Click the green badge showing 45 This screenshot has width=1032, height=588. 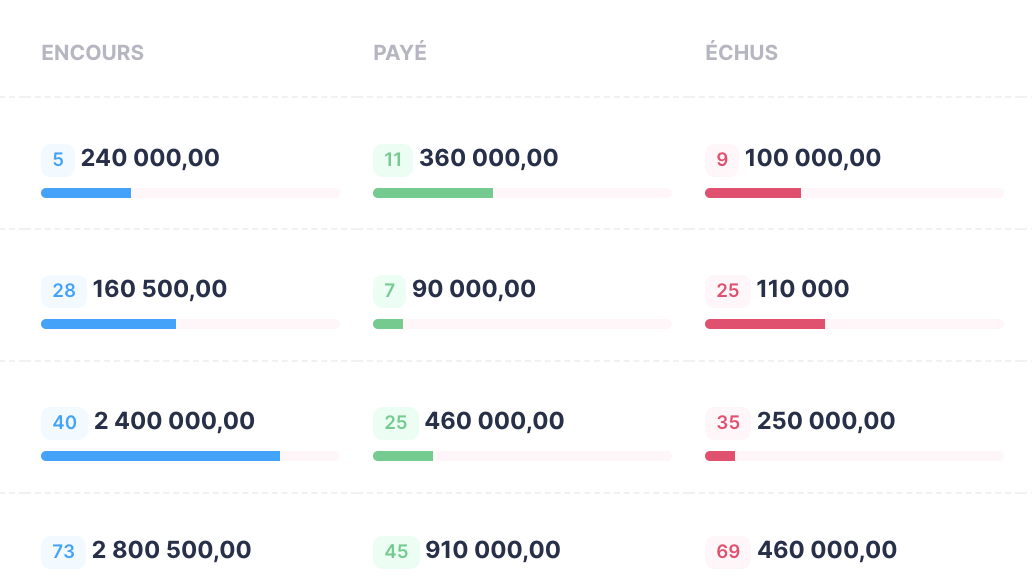[396, 551]
